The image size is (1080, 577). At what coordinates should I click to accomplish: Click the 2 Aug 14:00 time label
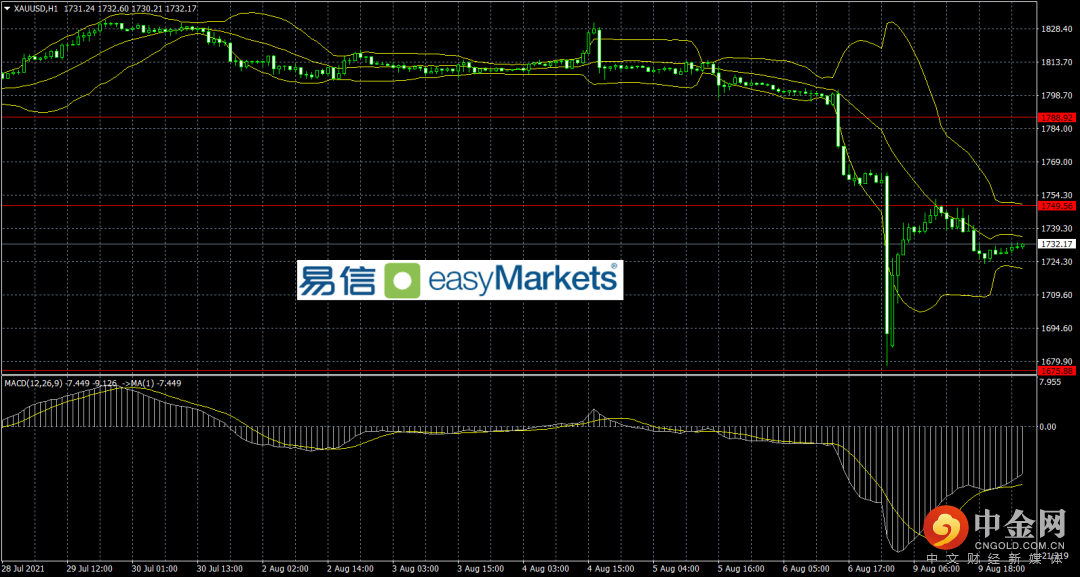[x=351, y=570]
